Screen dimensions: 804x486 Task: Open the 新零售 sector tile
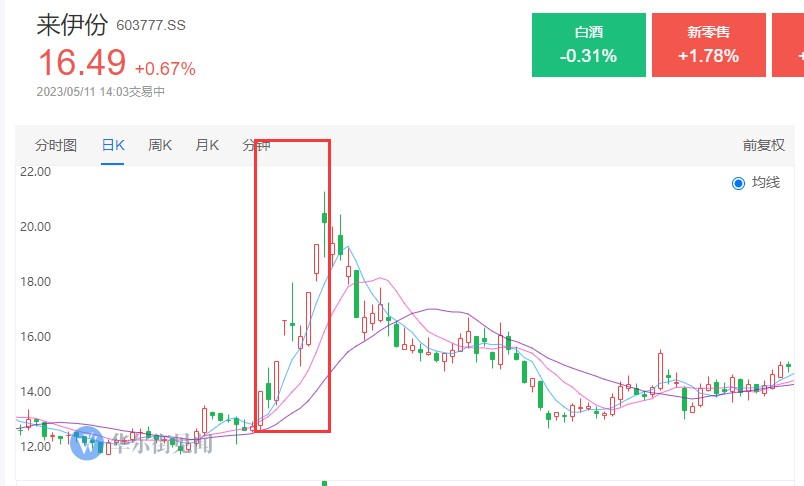tap(709, 45)
